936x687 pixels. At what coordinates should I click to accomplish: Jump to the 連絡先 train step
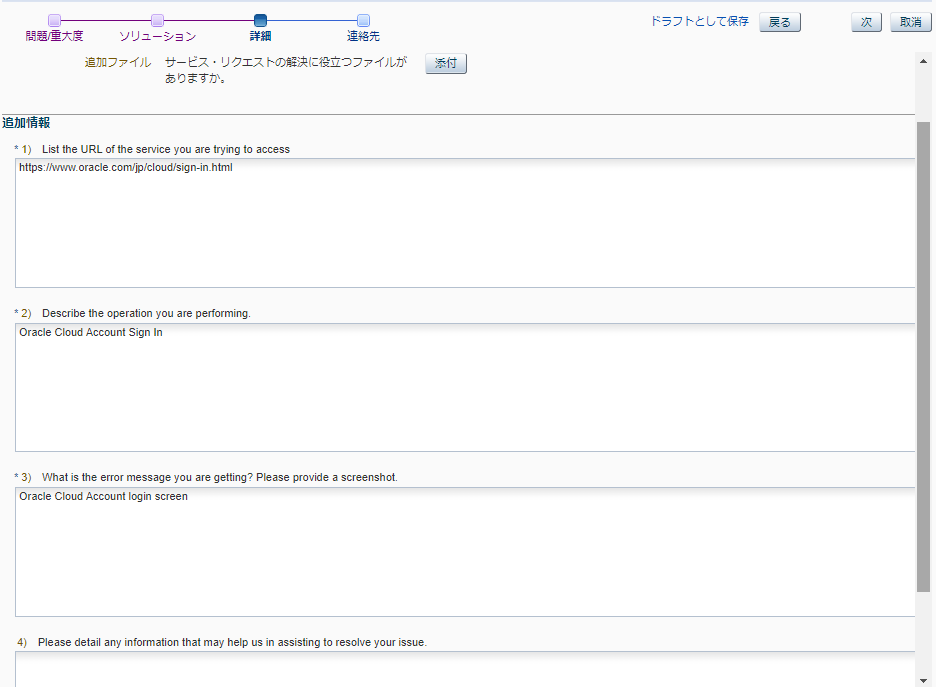(363, 29)
